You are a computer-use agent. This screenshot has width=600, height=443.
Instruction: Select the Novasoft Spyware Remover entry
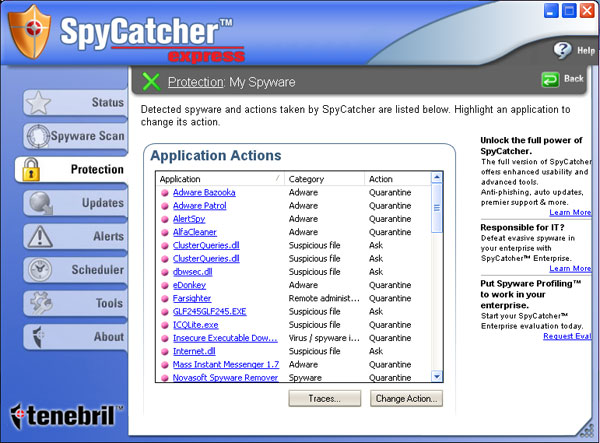pyautogui.click(x=225, y=378)
